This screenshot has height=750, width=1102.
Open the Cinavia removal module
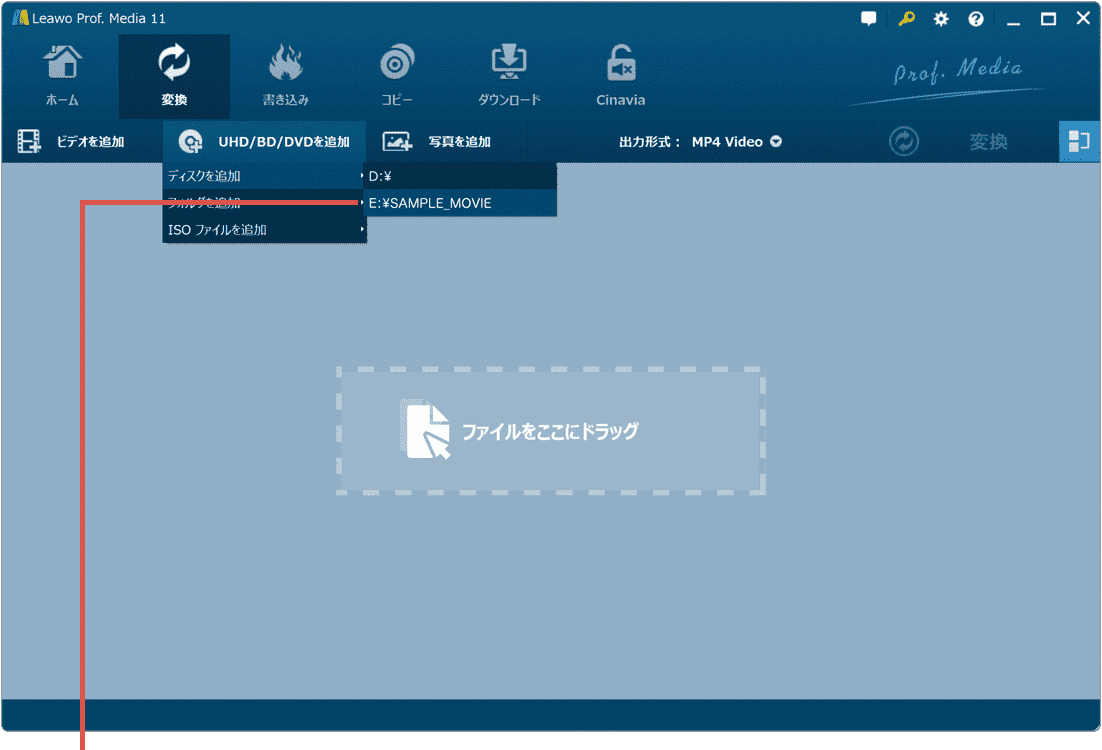[x=620, y=75]
